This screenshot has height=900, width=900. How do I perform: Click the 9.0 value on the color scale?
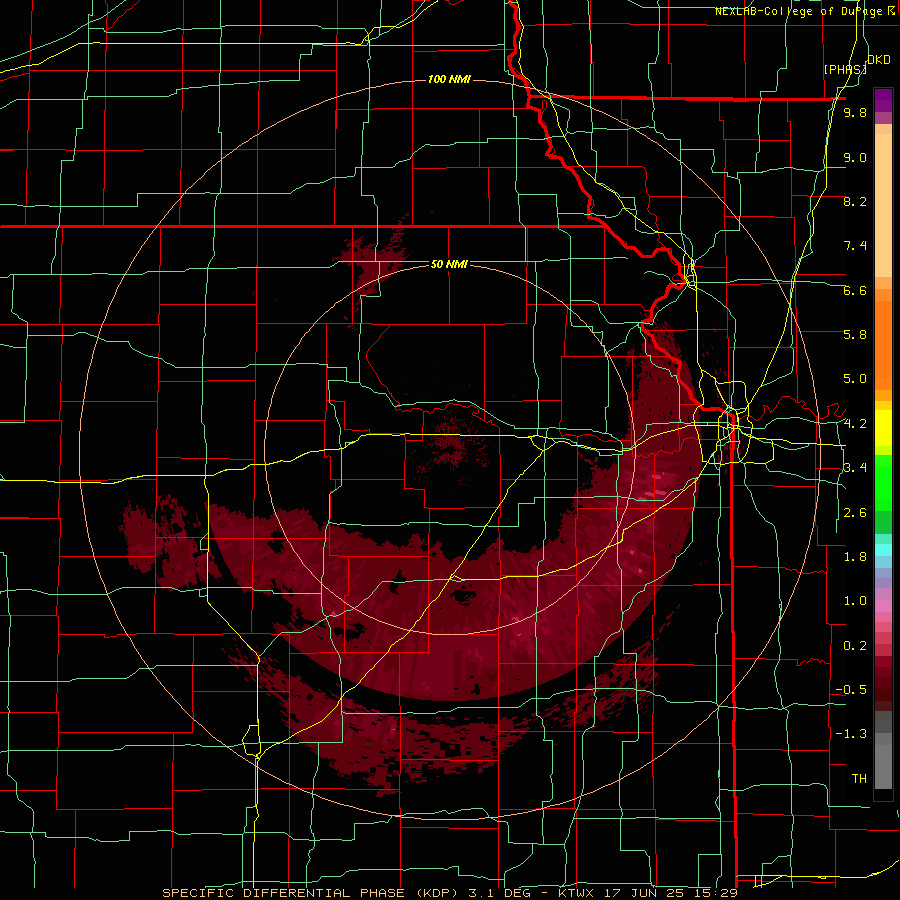click(x=855, y=157)
